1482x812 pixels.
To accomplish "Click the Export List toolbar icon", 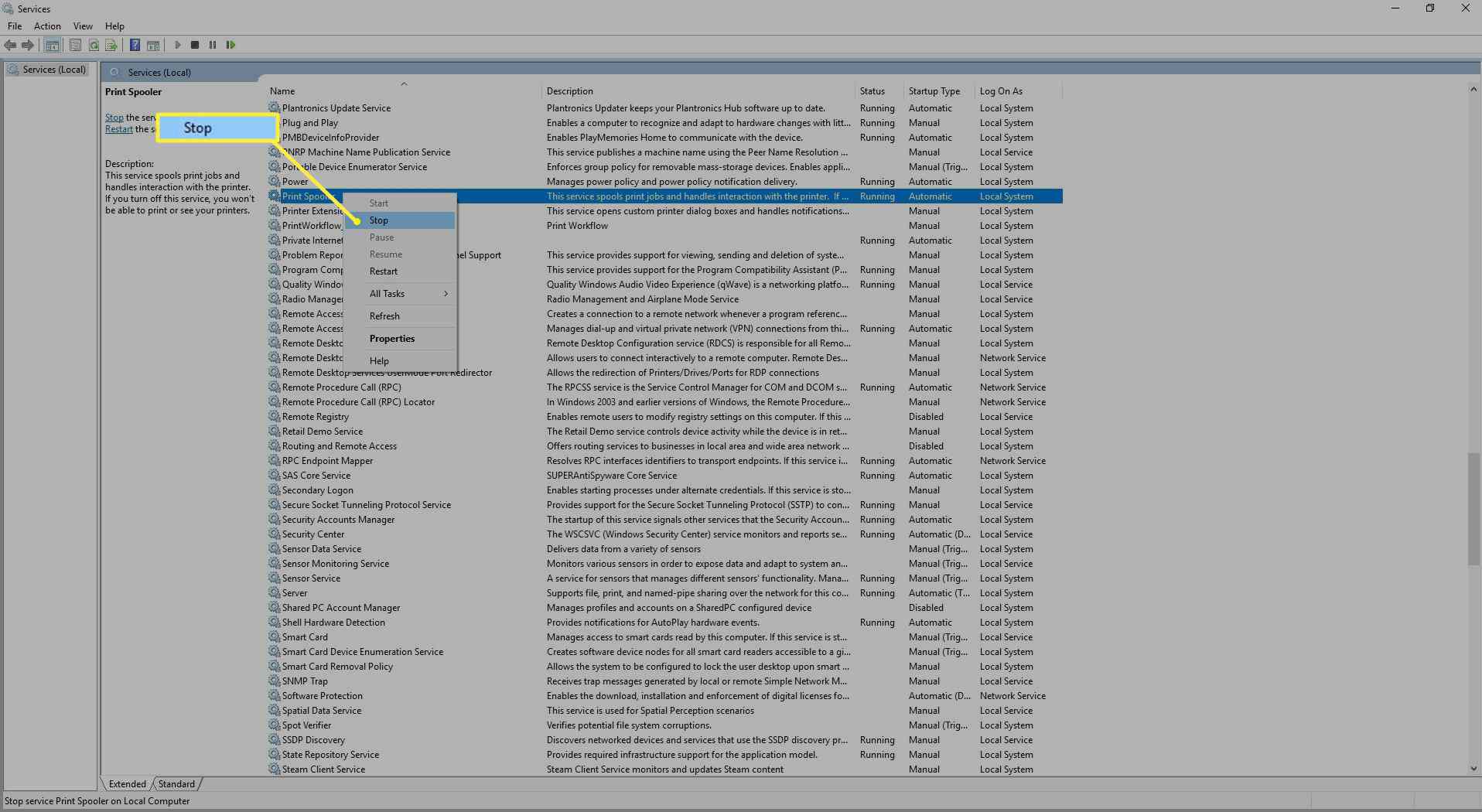I will 111,45.
